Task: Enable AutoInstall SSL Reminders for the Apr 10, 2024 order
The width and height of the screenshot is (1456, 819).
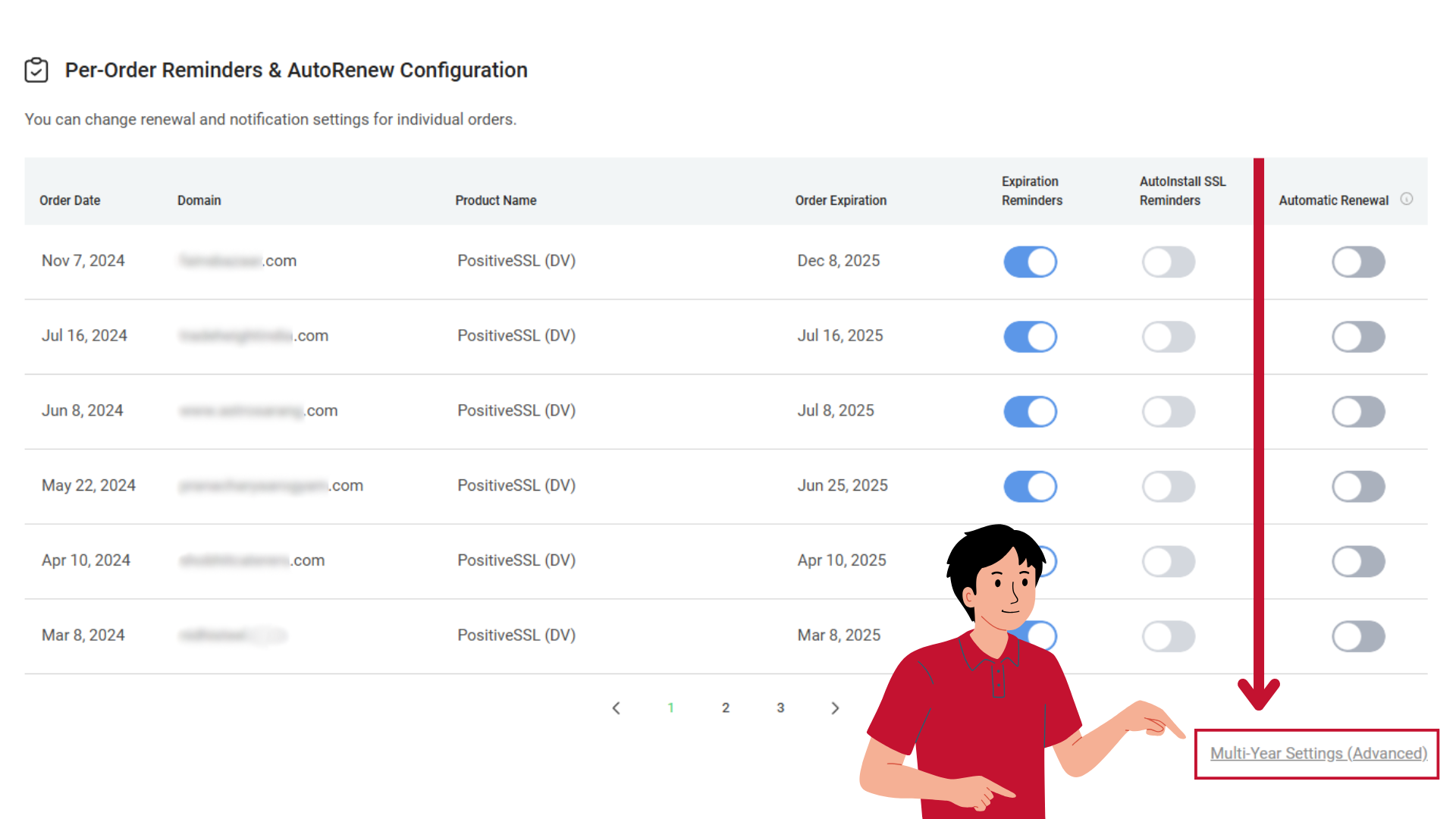Action: (x=1168, y=561)
